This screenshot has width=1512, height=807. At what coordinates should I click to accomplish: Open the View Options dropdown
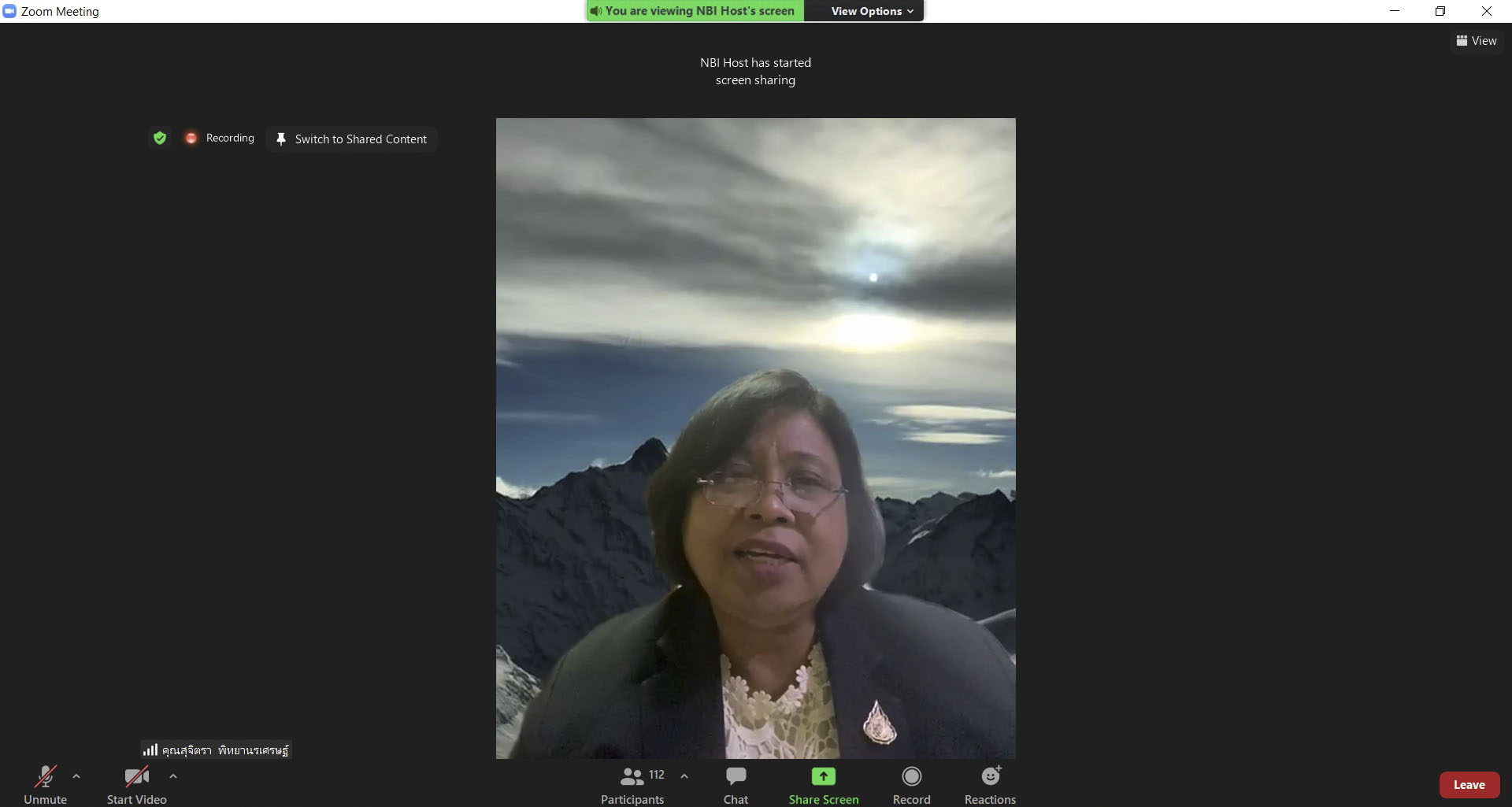pos(872,11)
